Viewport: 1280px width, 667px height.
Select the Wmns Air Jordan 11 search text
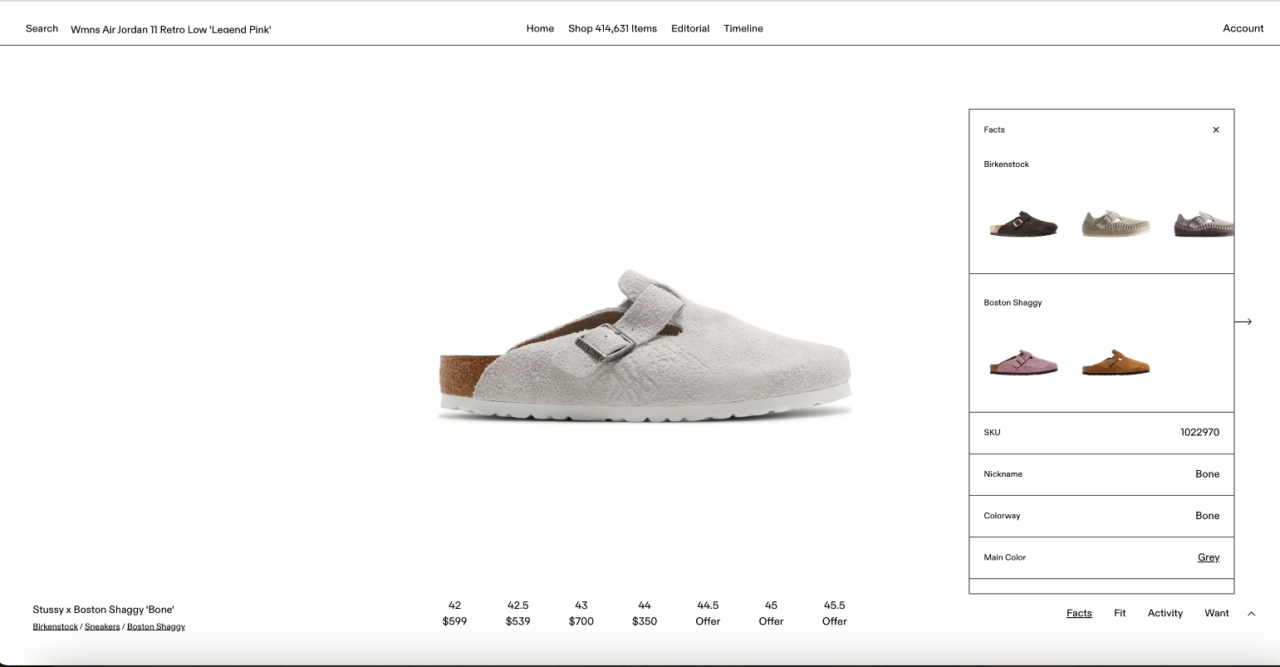pos(171,30)
